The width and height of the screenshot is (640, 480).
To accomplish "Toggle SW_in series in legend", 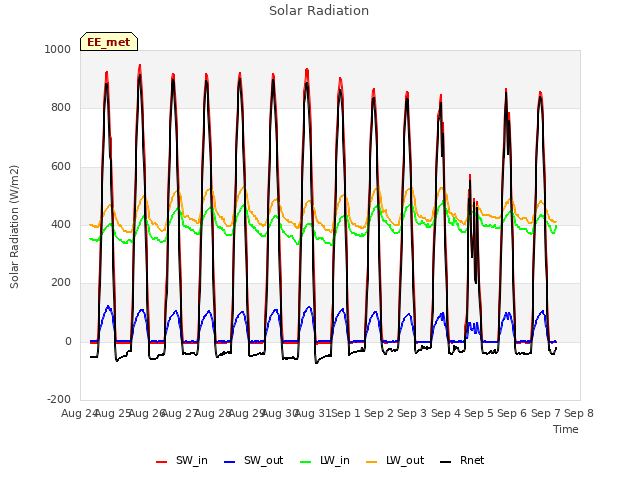I will click(x=182, y=460).
